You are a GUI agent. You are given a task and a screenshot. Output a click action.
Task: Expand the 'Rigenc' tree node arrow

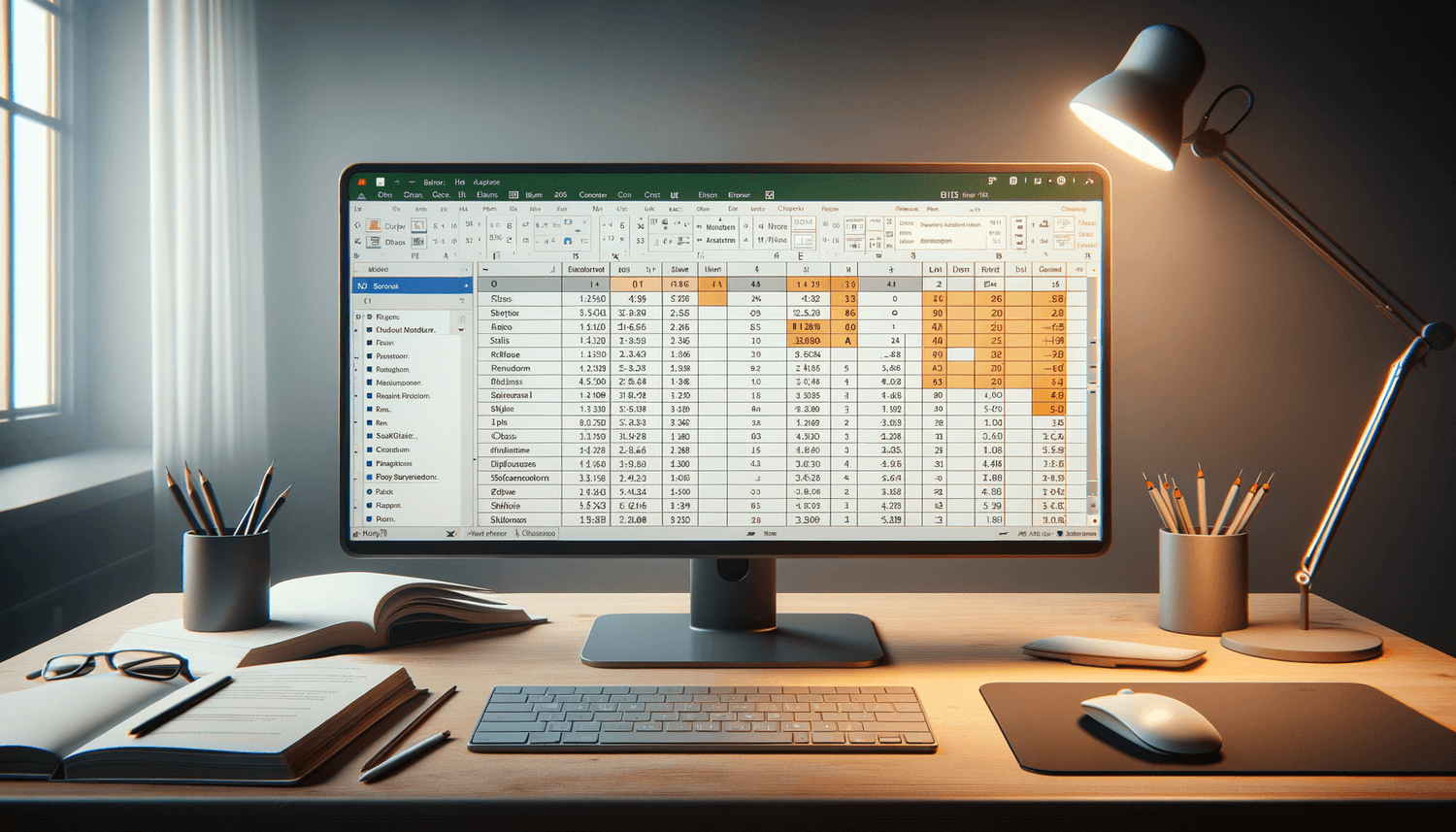[358, 317]
